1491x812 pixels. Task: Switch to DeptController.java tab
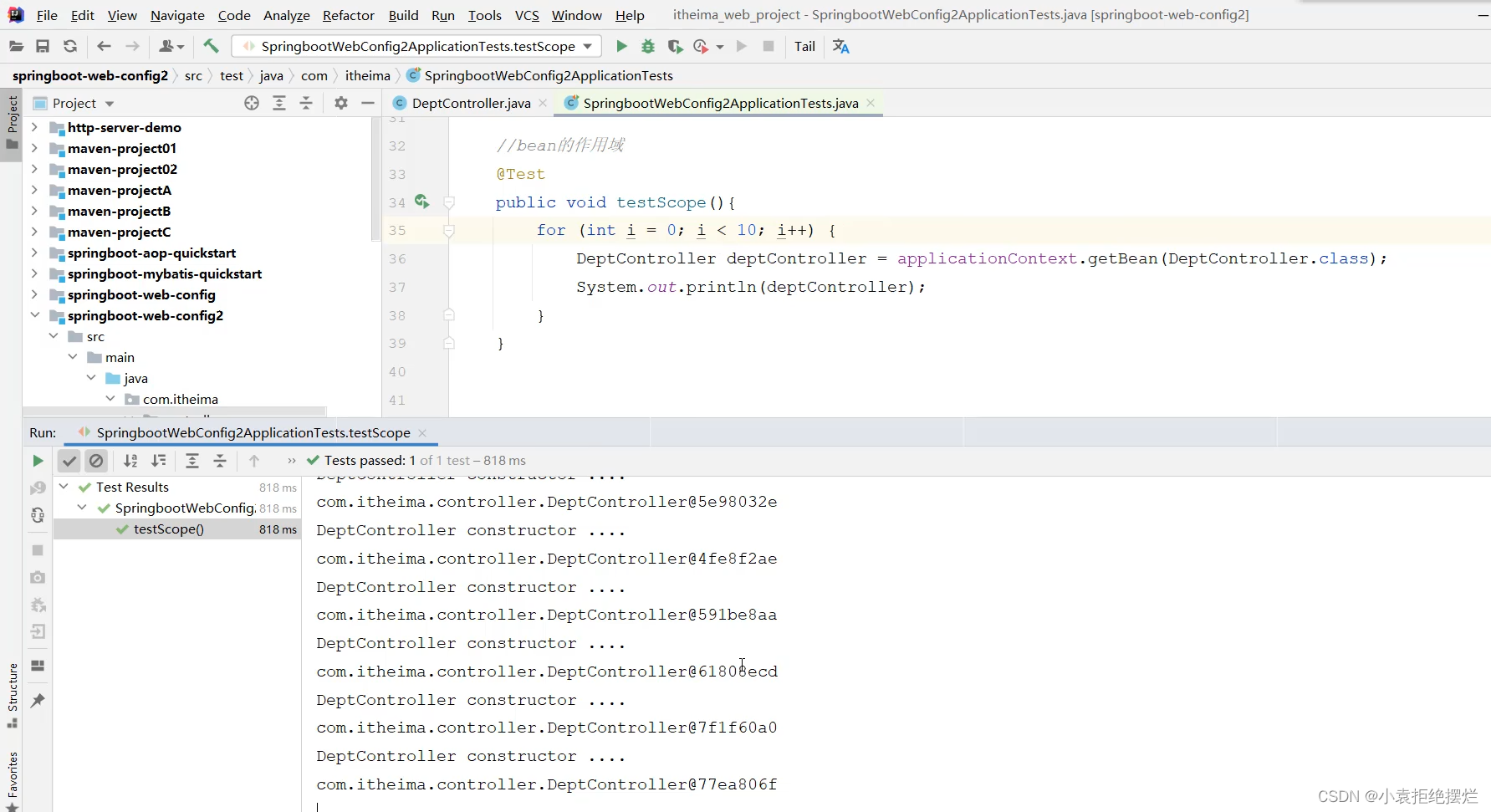pyautogui.click(x=471, y=103)
